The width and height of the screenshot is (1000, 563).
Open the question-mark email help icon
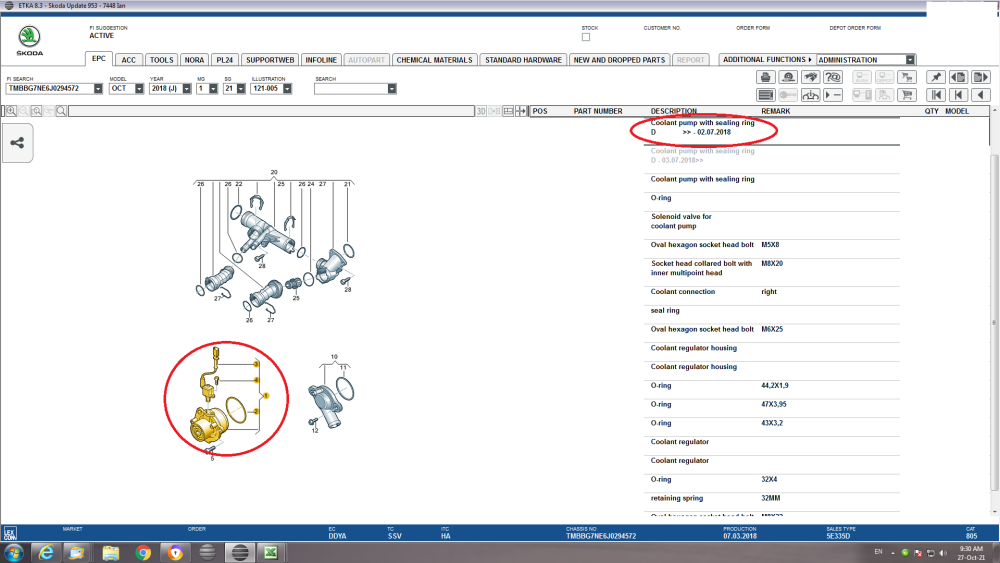coord(833,77)
